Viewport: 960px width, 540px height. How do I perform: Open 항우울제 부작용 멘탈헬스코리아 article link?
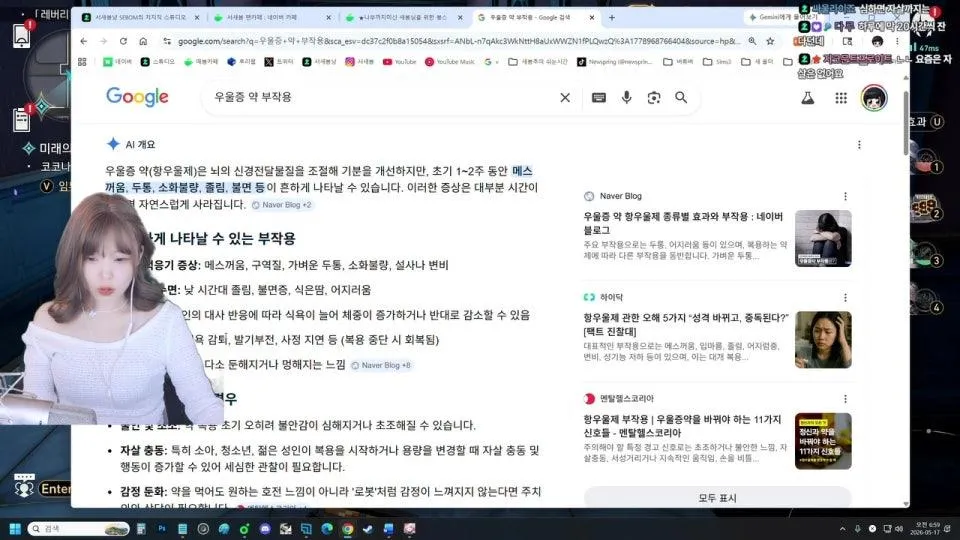[682, 426]
